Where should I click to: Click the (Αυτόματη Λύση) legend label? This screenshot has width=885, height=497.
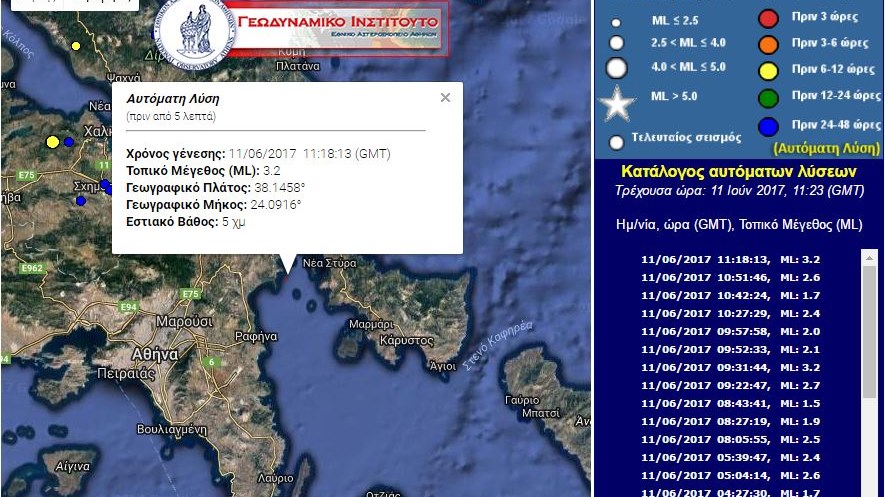[x=826, y=148]
